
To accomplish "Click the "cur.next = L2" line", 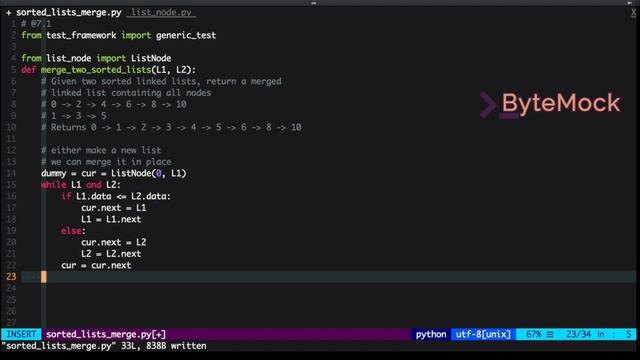I will (x=113, y=242).
